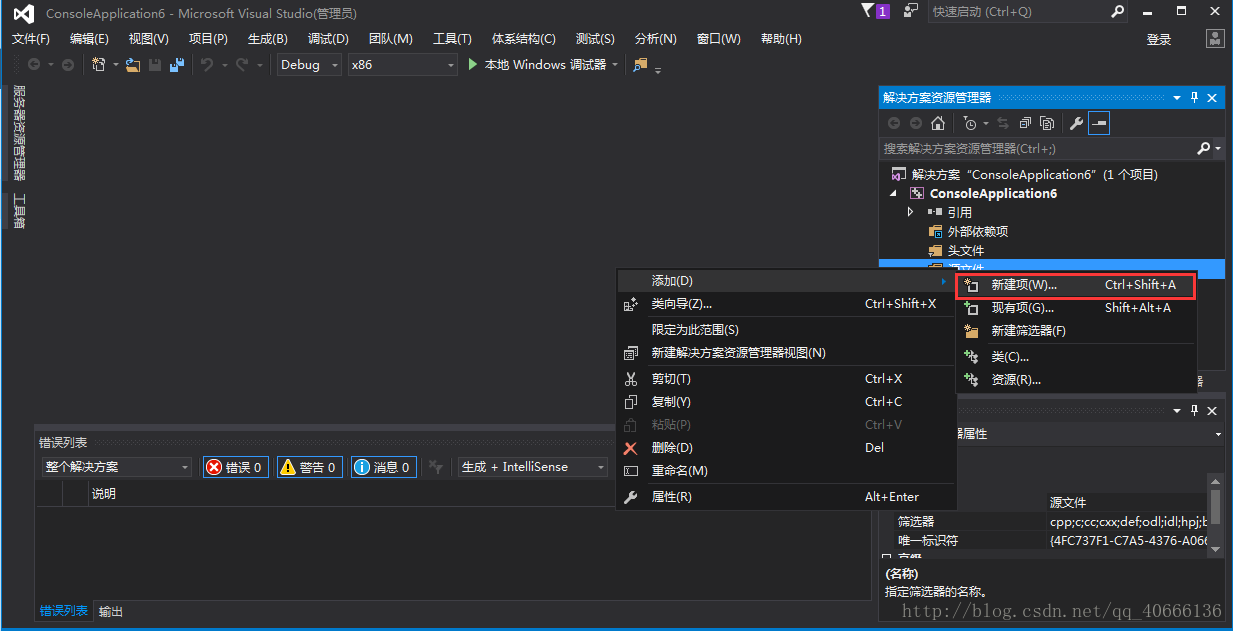This screenshot has height=631, width=1233.
Task: Open the Solution Explorer window position dropdown
Action: point(1177,98)
